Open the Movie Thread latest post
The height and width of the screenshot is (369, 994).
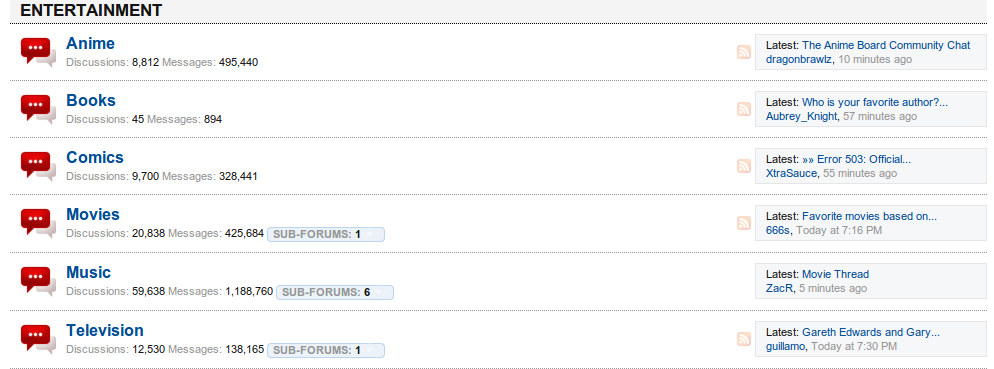tap(836, 275)
